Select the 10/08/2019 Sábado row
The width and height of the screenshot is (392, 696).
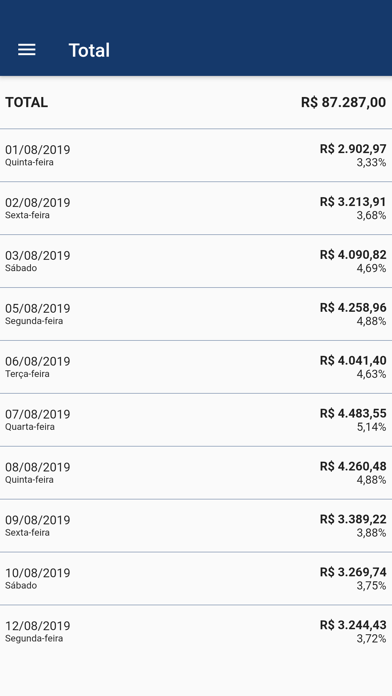coord(196,578)
